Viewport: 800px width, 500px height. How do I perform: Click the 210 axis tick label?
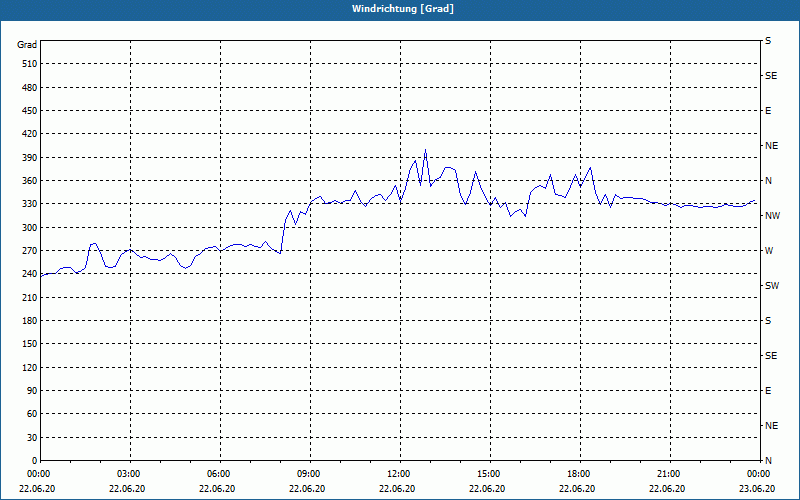[x=30, y=297]
